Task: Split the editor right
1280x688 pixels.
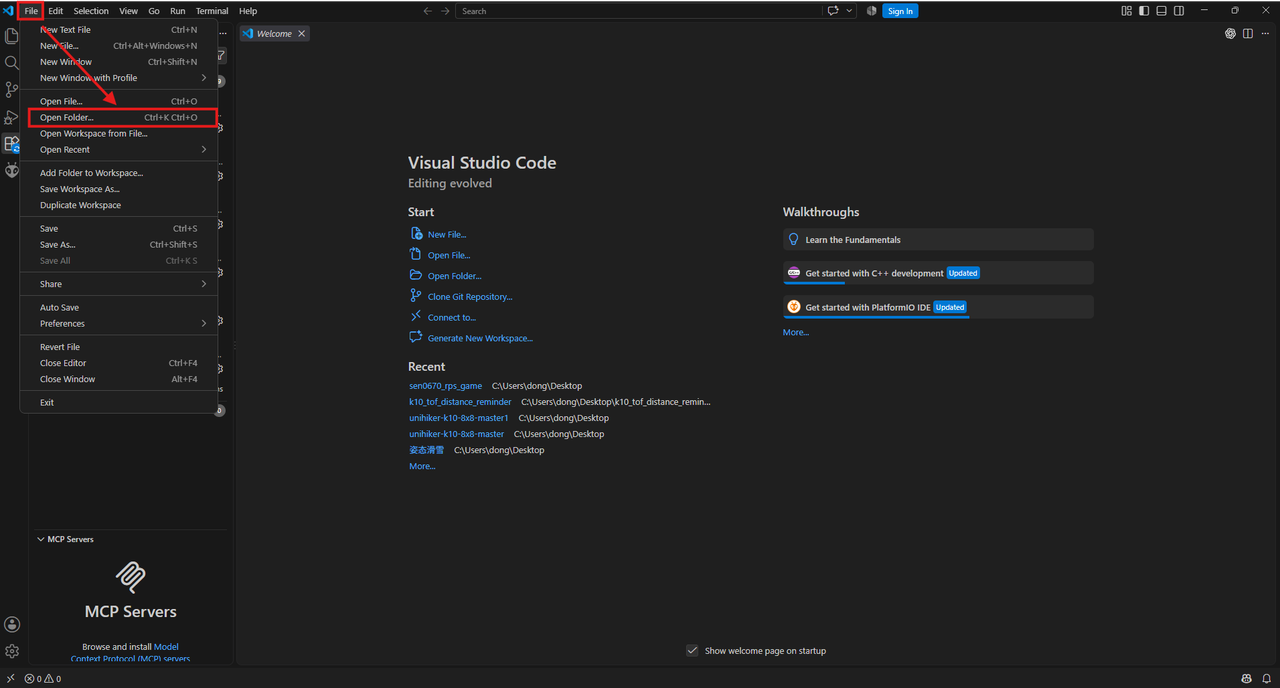Action: pyautogui.click(x=1248, y=34)
